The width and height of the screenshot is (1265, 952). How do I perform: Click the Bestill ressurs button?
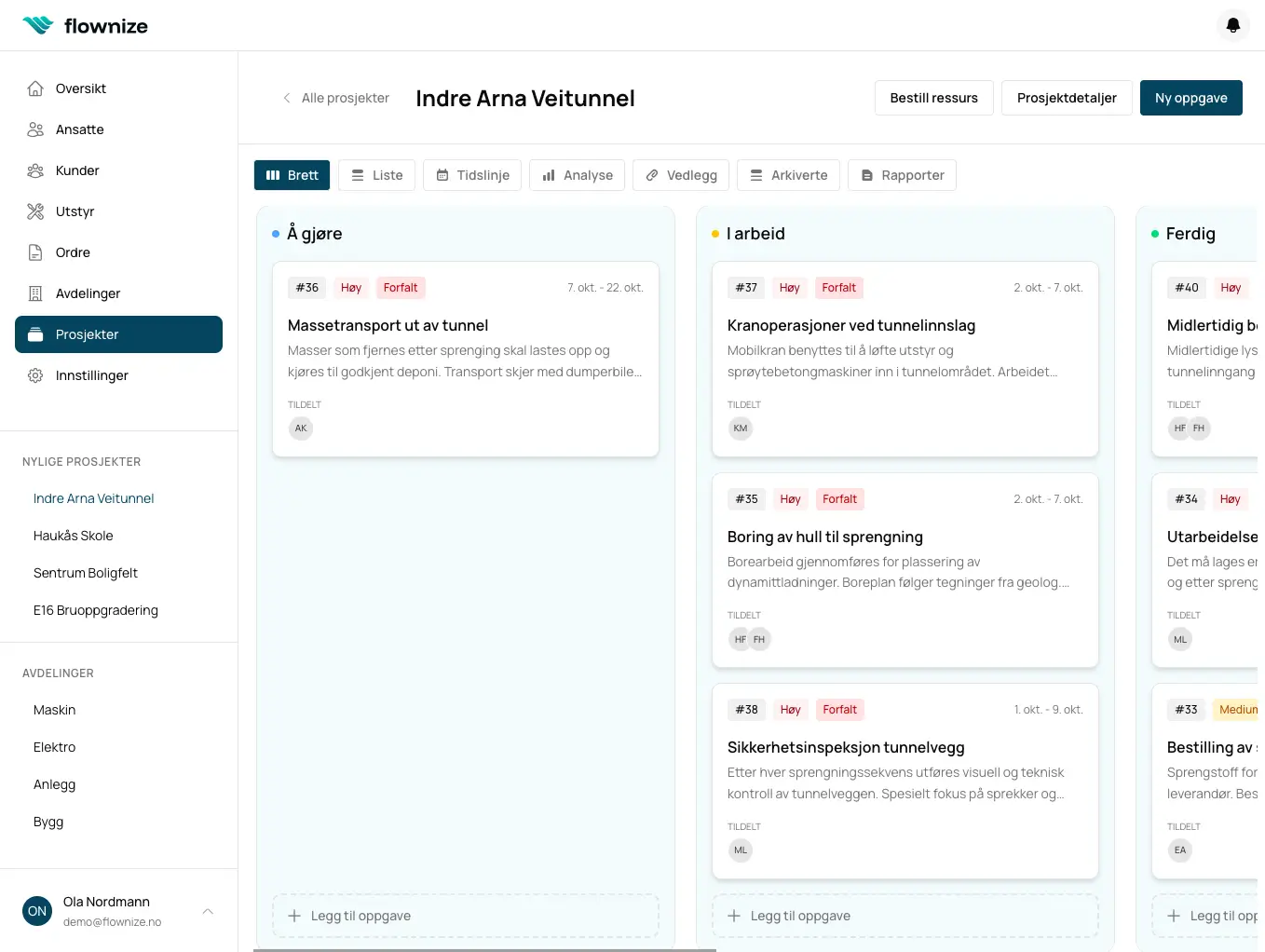[x=933, y=97]
